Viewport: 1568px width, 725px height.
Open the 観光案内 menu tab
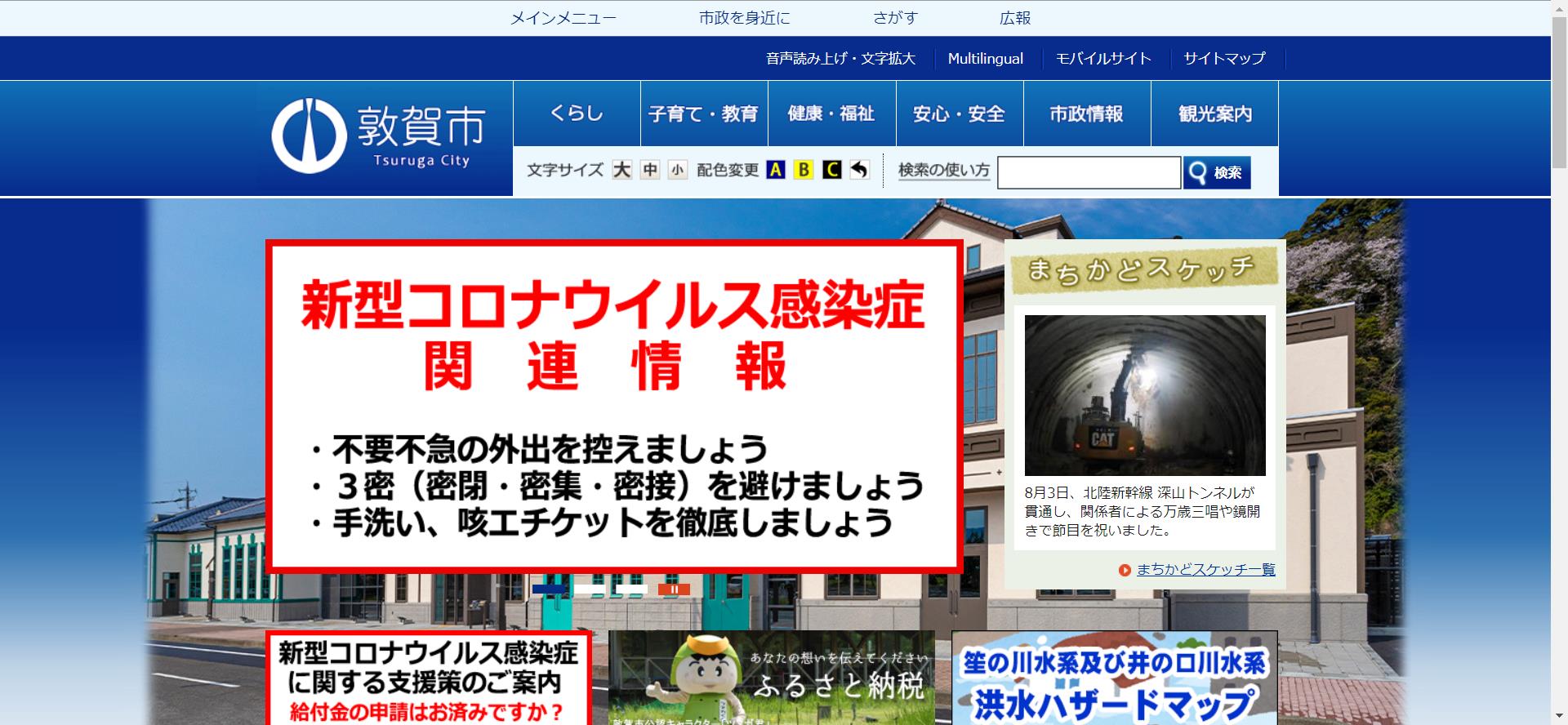(x=1214, y=113)
